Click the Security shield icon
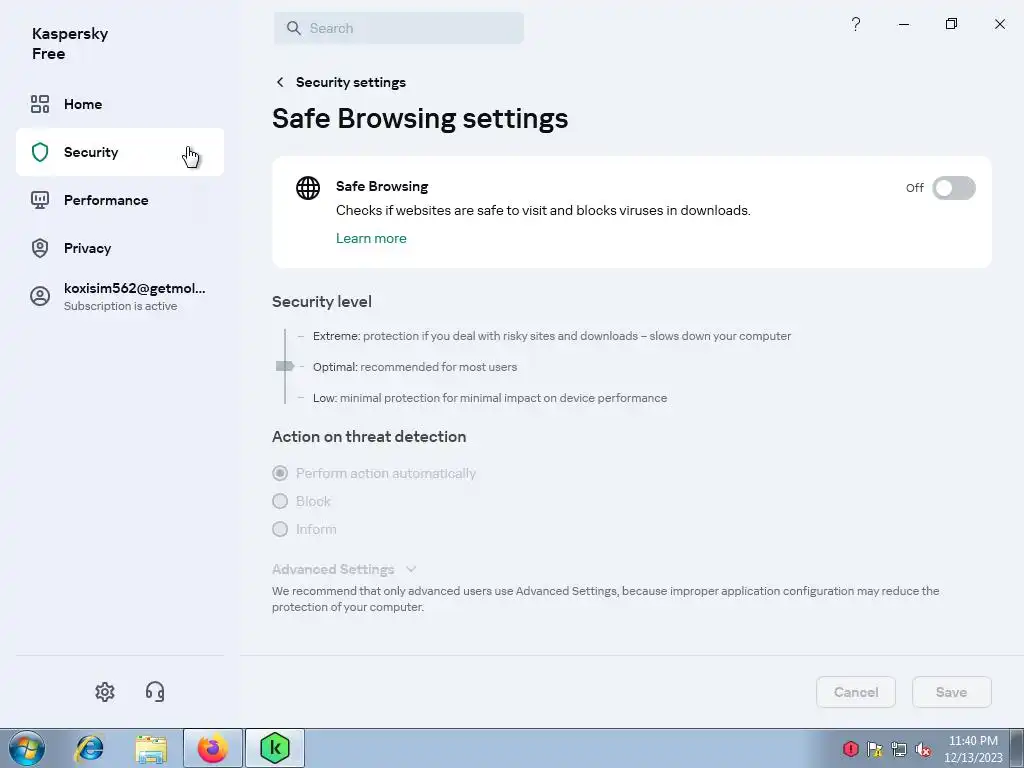This screenshot has height=768, width=1024. click(x=40, y=152)
